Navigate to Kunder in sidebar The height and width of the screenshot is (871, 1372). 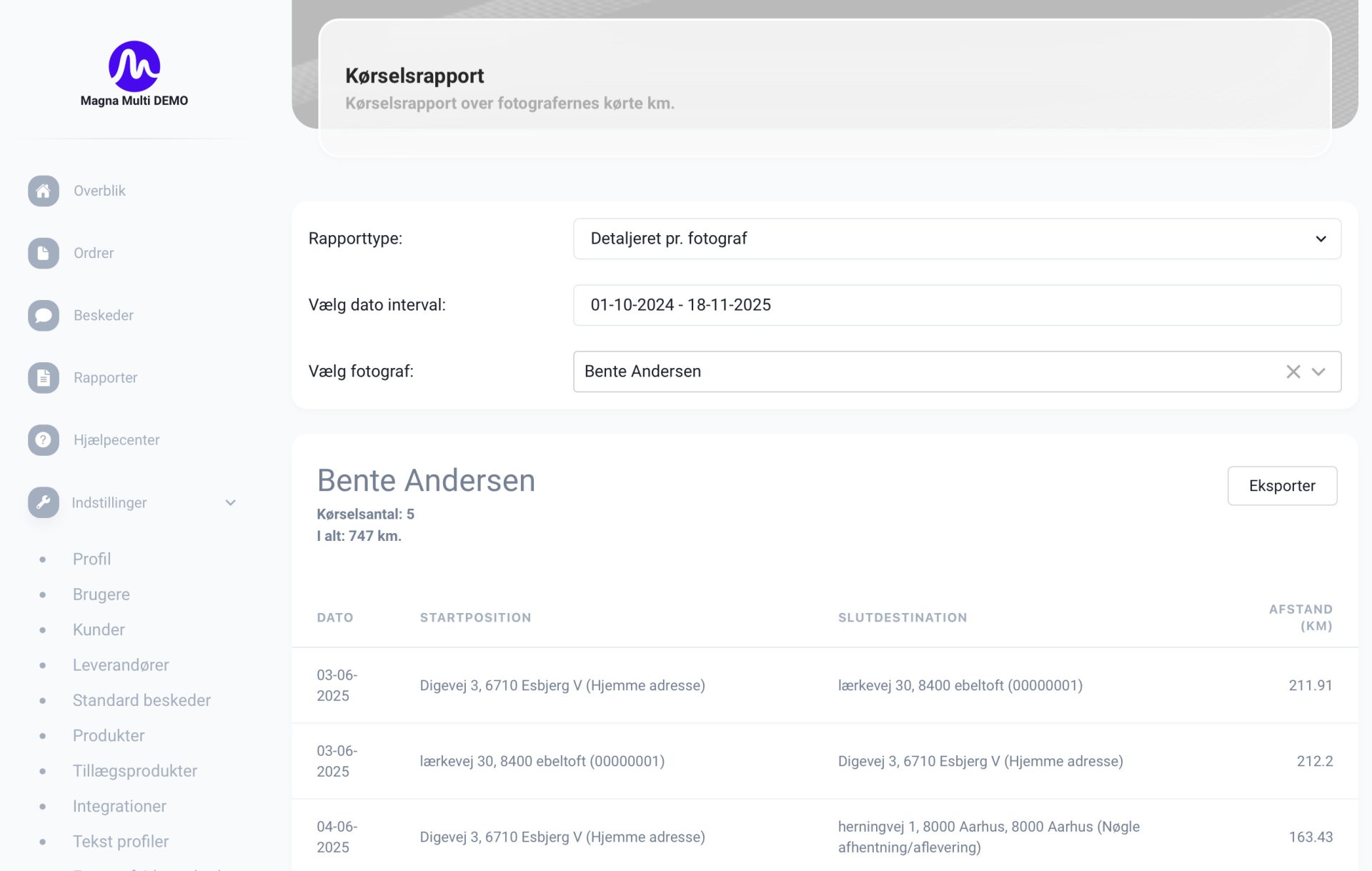pyautogui.click(x=99, y=629)
